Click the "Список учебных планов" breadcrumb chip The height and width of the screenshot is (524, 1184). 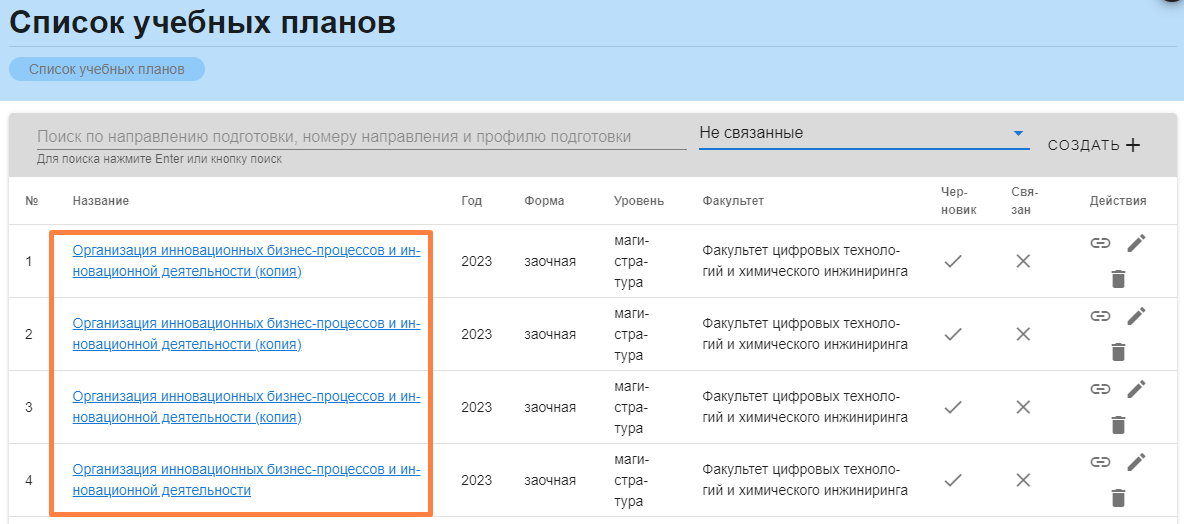click(107, 69)
